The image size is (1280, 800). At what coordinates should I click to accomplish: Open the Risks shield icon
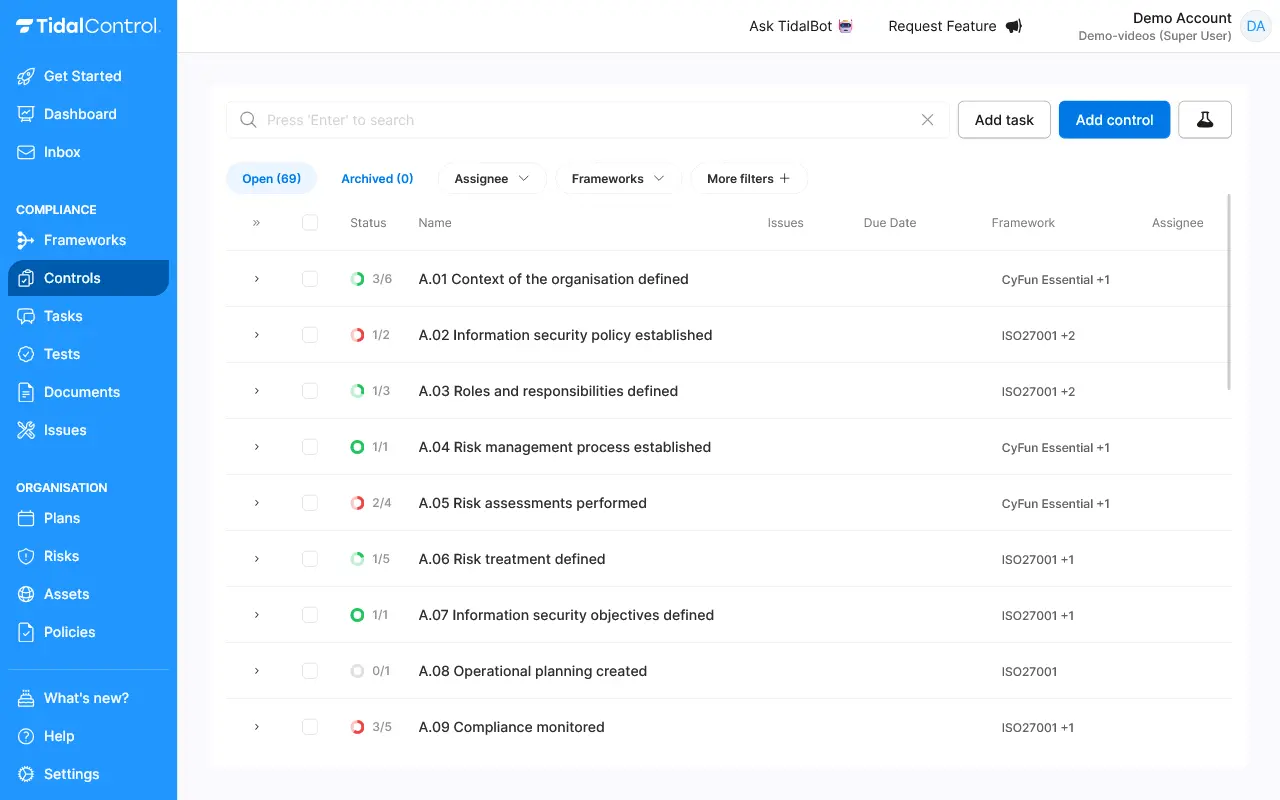(x=26, y=556)
